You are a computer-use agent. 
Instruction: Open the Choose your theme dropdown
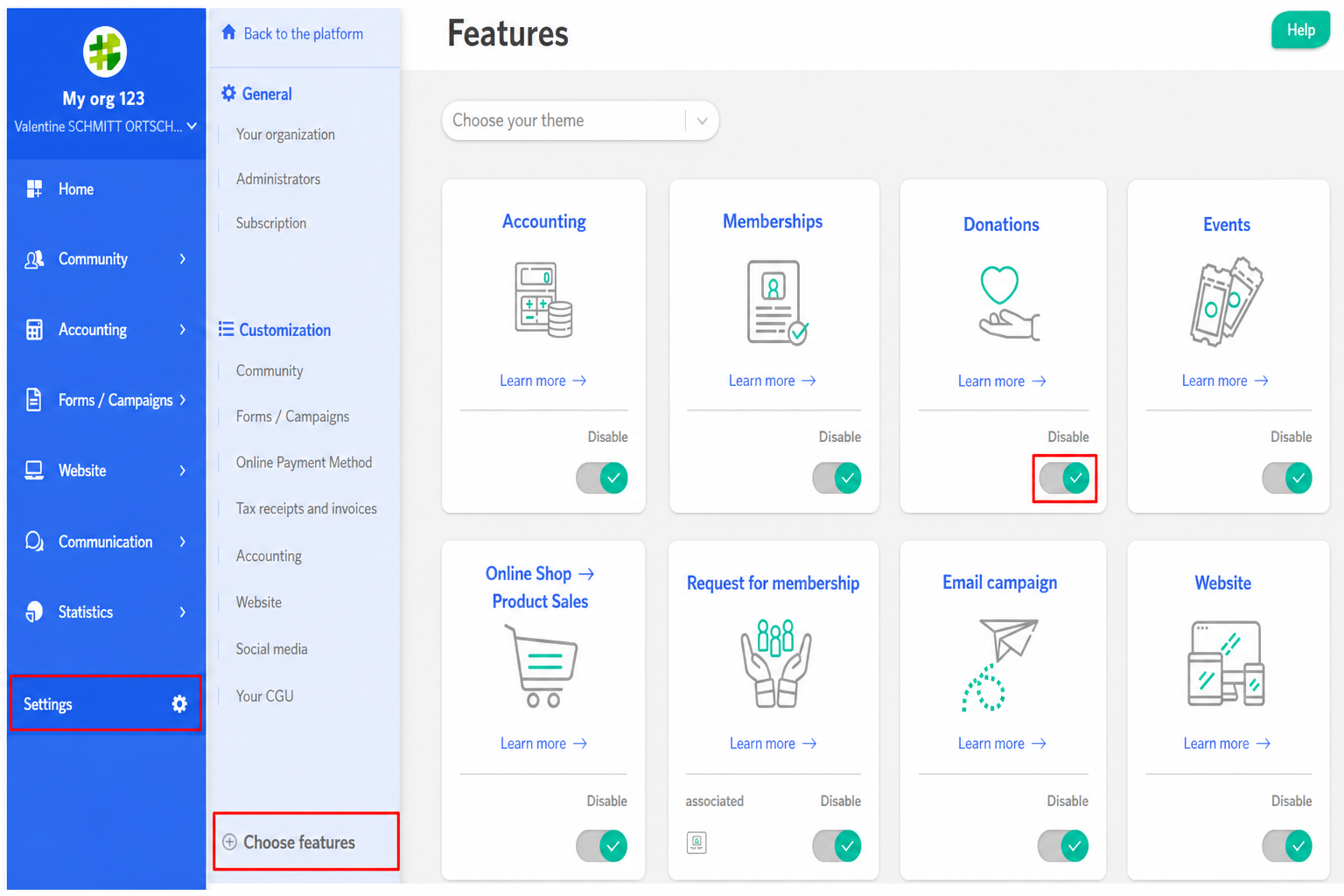[x=580, y=121]
